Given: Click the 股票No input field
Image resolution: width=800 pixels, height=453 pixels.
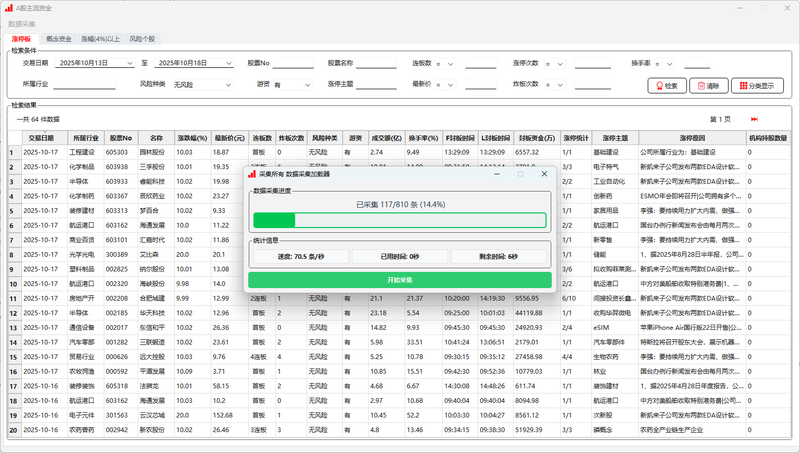Looking at the screenshot, I should coord(295,62).
